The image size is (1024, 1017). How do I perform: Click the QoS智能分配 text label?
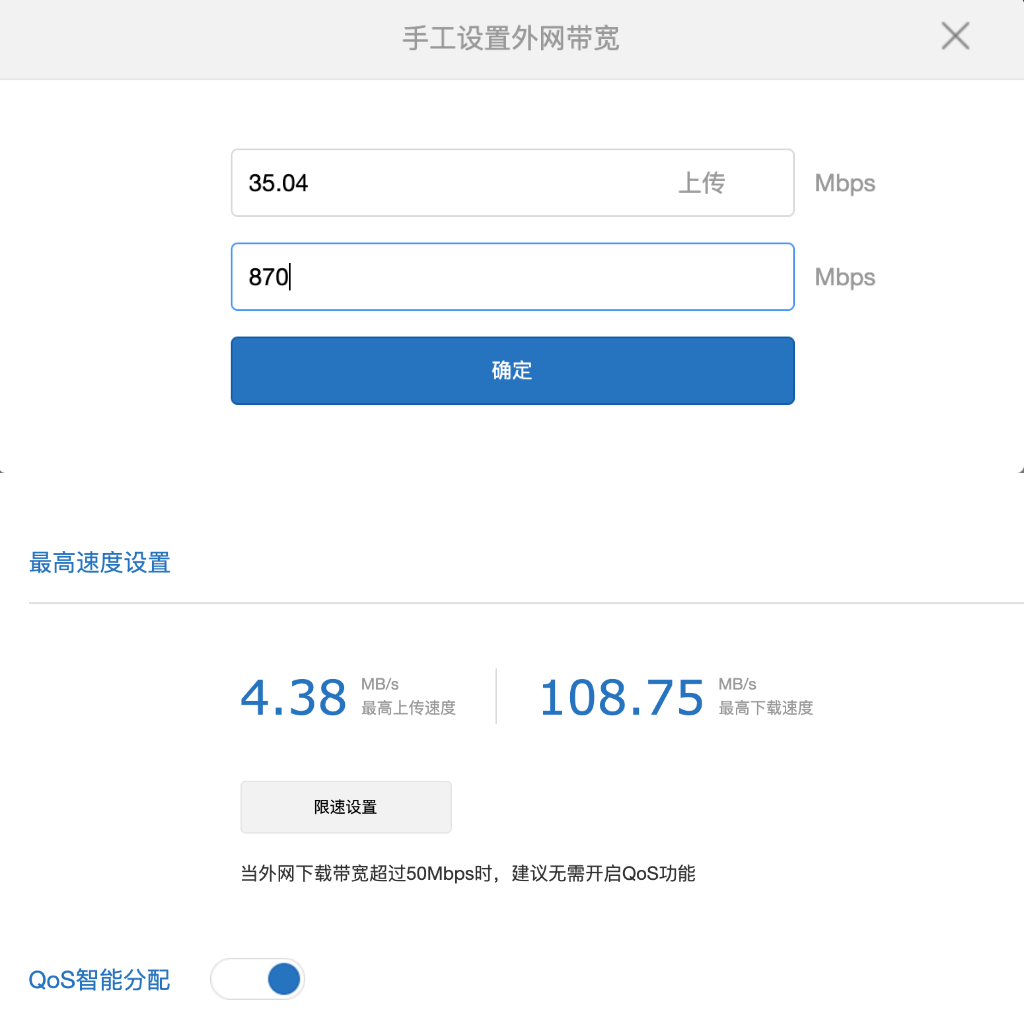(97, 979)
